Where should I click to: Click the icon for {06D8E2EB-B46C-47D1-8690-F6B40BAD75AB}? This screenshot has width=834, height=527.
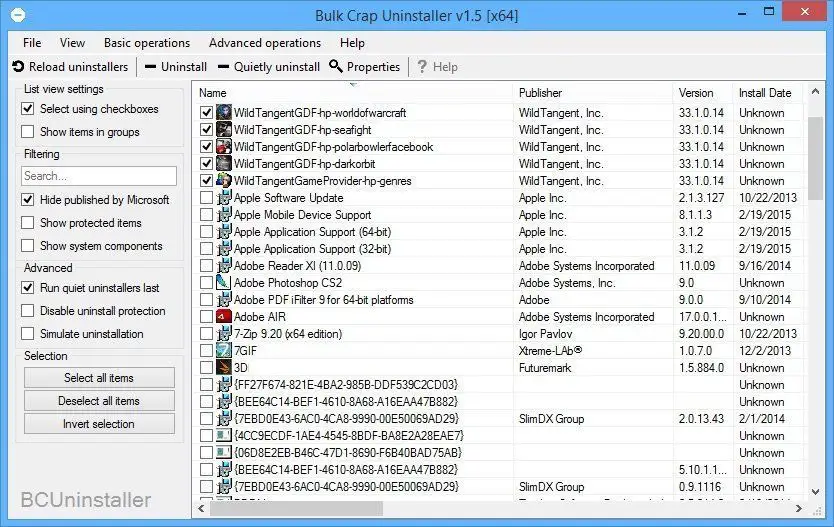coord(224,453)
